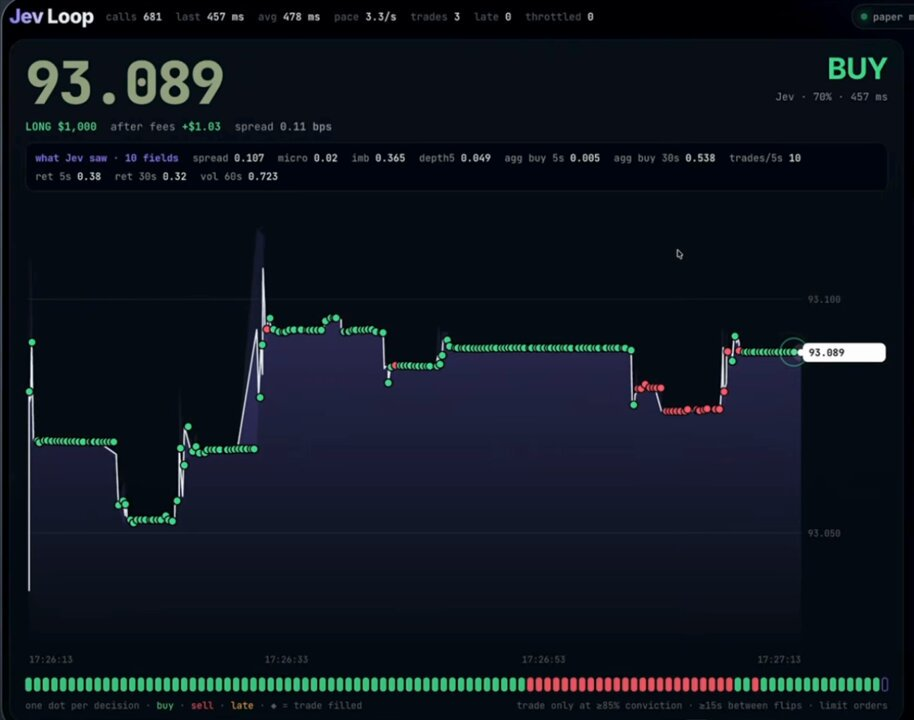
Task: Click the paper mode indicator pill
Action: point(884,17)
